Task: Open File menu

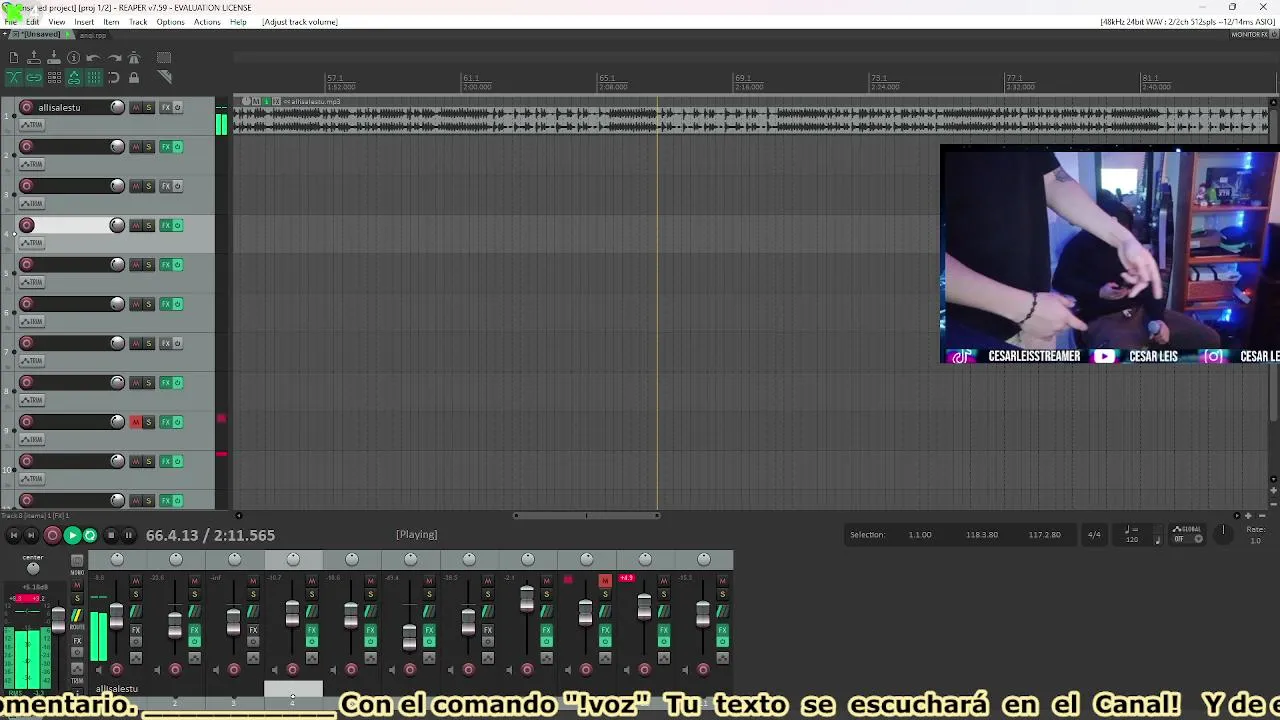Action: (x=11, y=22)
